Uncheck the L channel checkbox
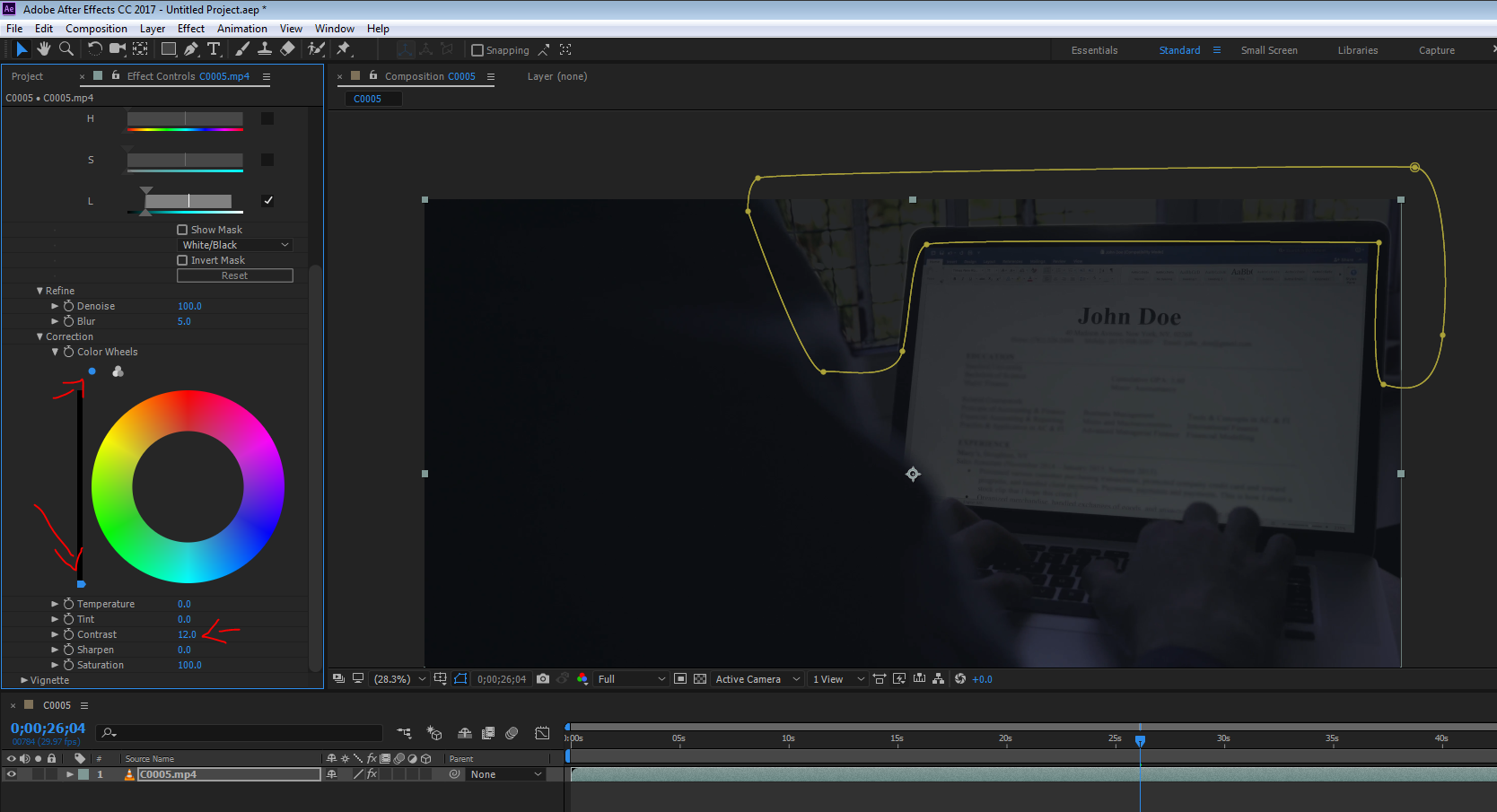The height and width of the screenshot is (812, 1497). (x=267, y=200)
